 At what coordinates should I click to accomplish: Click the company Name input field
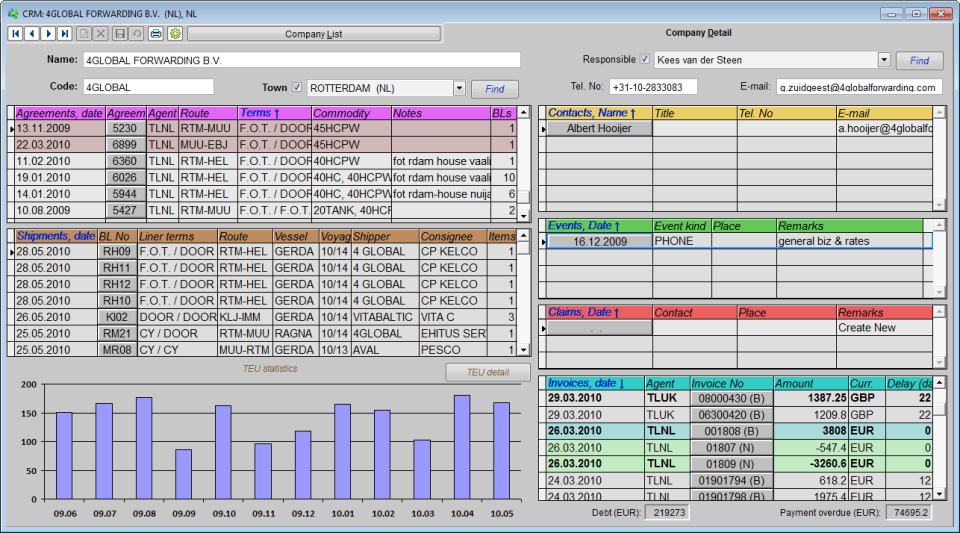coord(301,60)
